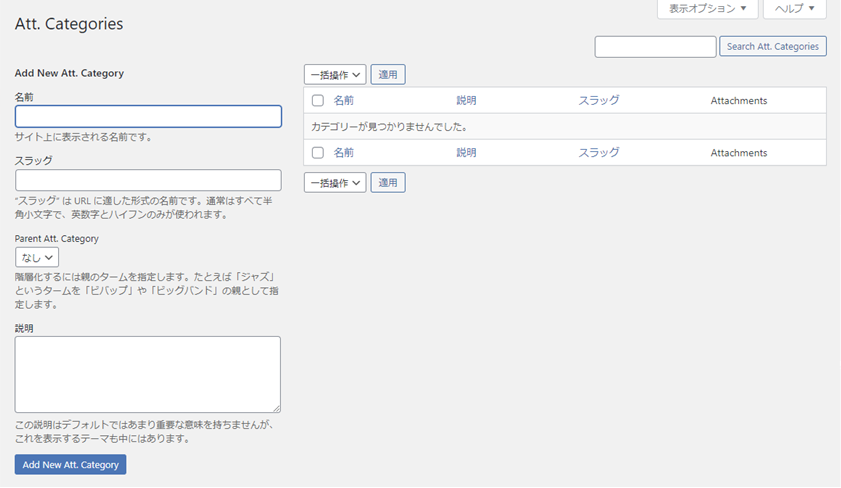Tick the select-all checkbox in table header
841x488 pixels.
coord(318,100)
